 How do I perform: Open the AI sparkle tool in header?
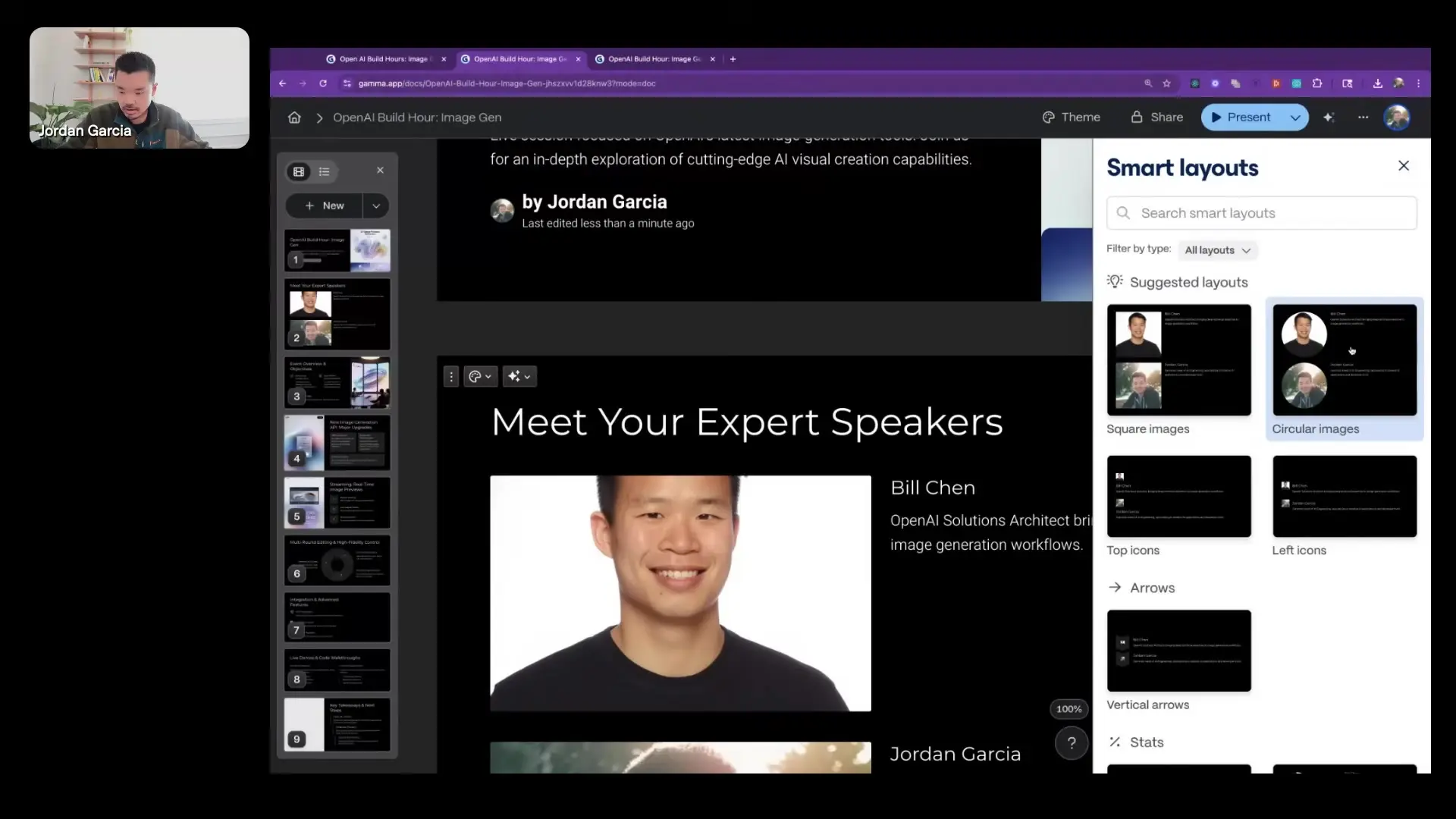click(1329, 118)
